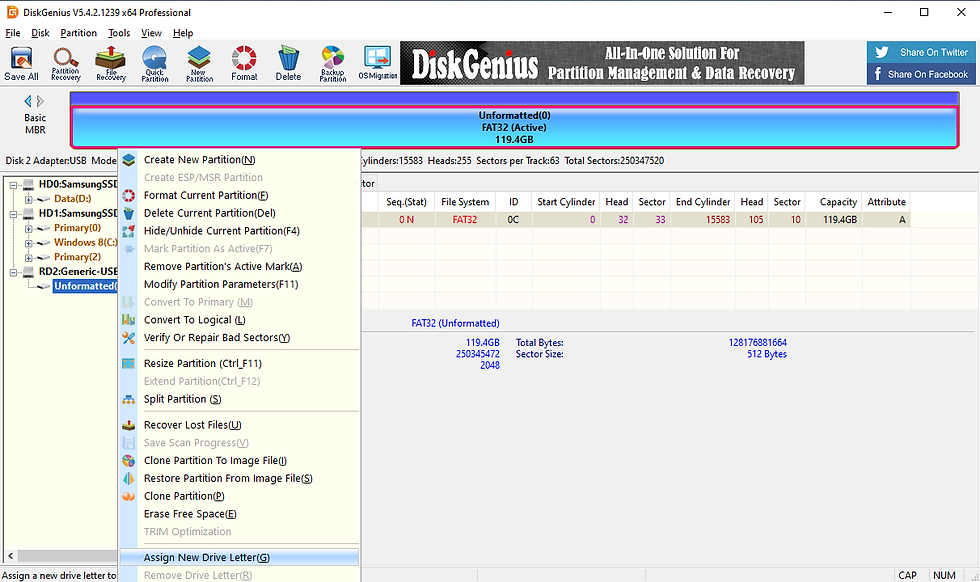The width and height of the screenshot is (980, 582).
Task: Choose Convert To Logical (L)
Action: point(239,320)
